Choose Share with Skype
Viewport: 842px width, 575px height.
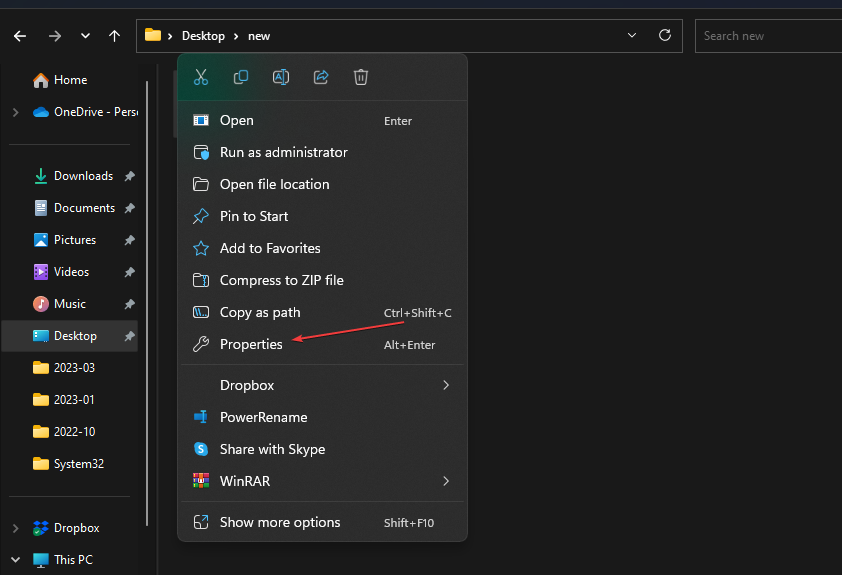322,449
